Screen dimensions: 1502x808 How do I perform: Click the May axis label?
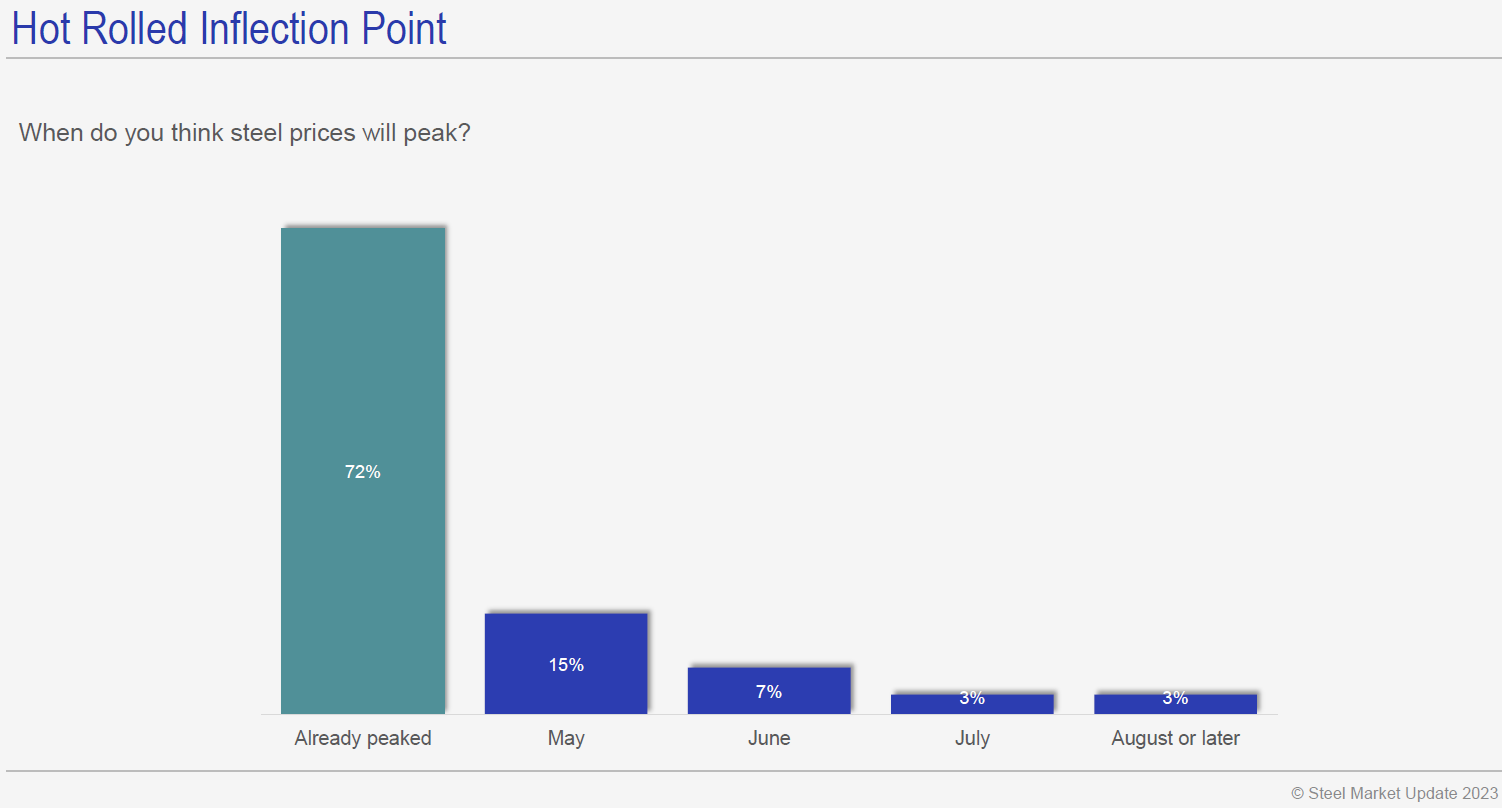(x=566, y=739)
